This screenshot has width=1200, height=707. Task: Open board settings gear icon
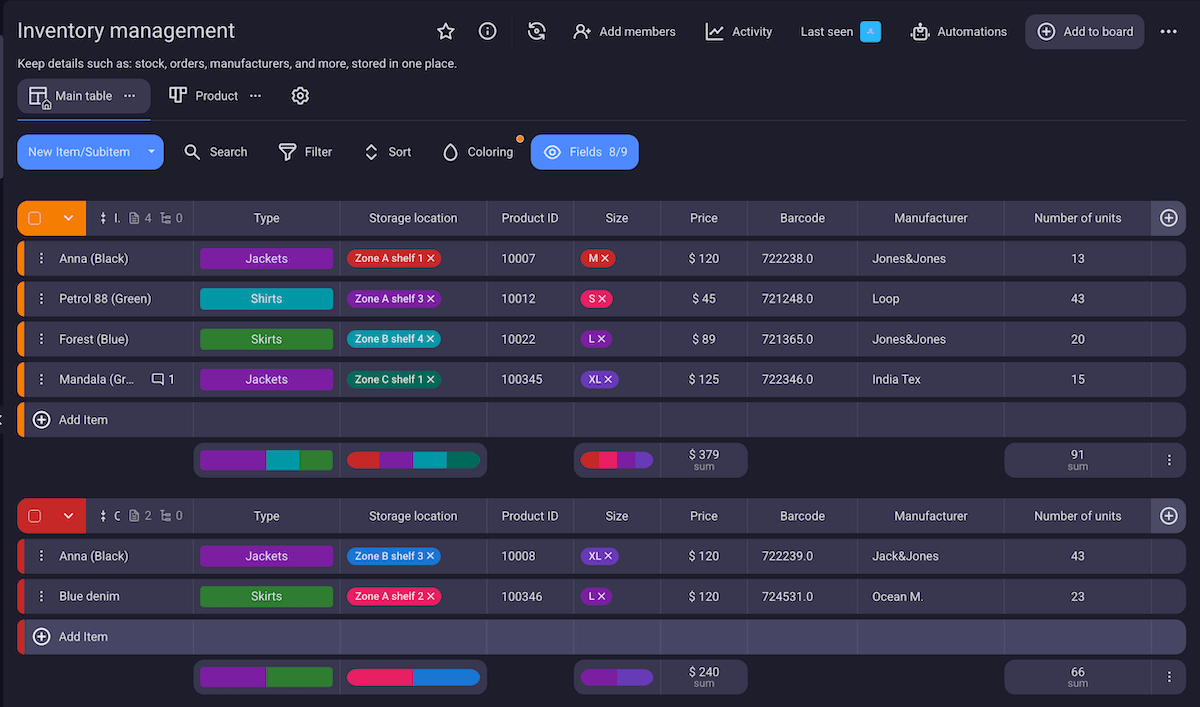(299, 95)
